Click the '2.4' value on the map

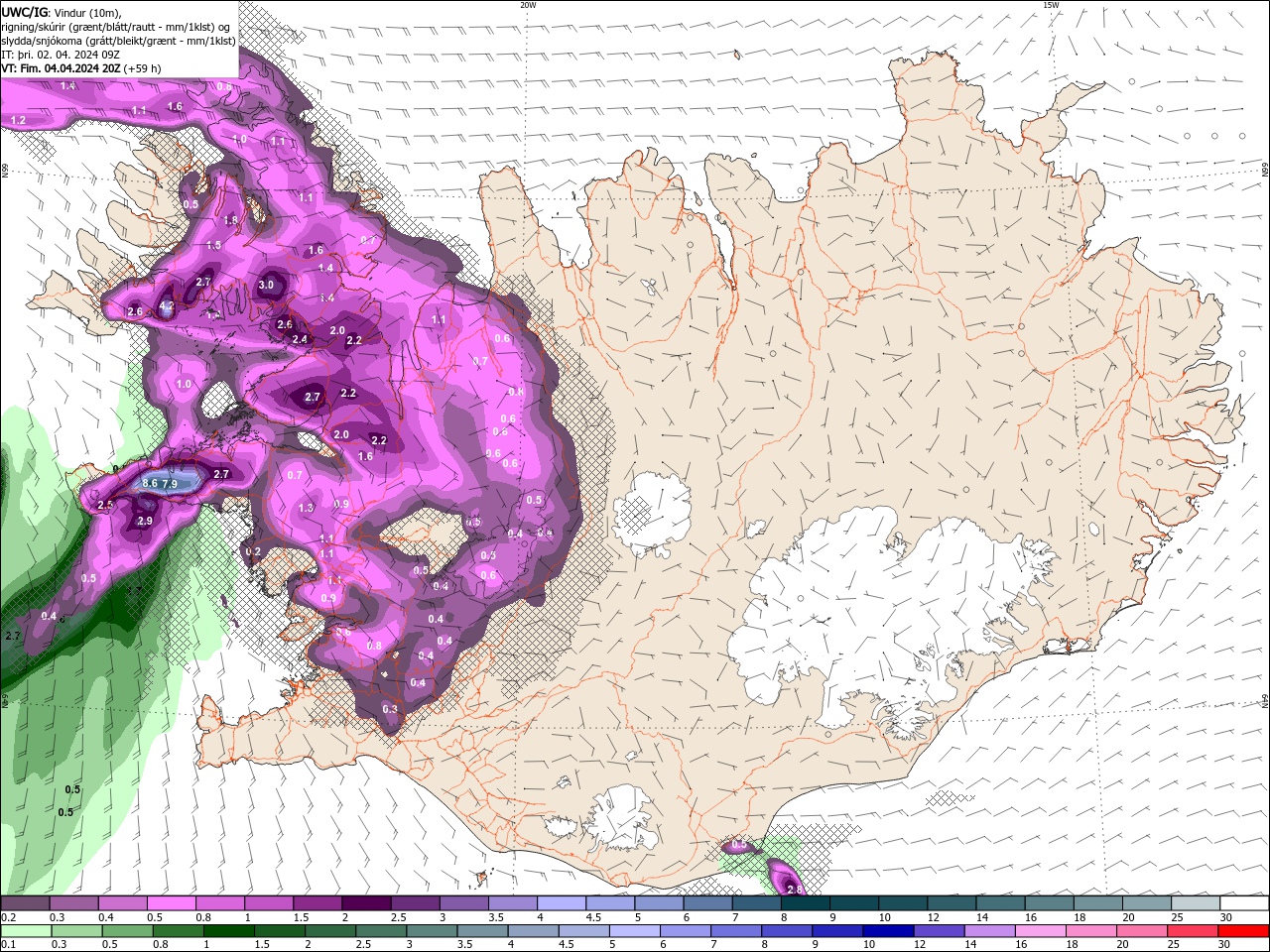pyautogui.click(x=300, y=339)
